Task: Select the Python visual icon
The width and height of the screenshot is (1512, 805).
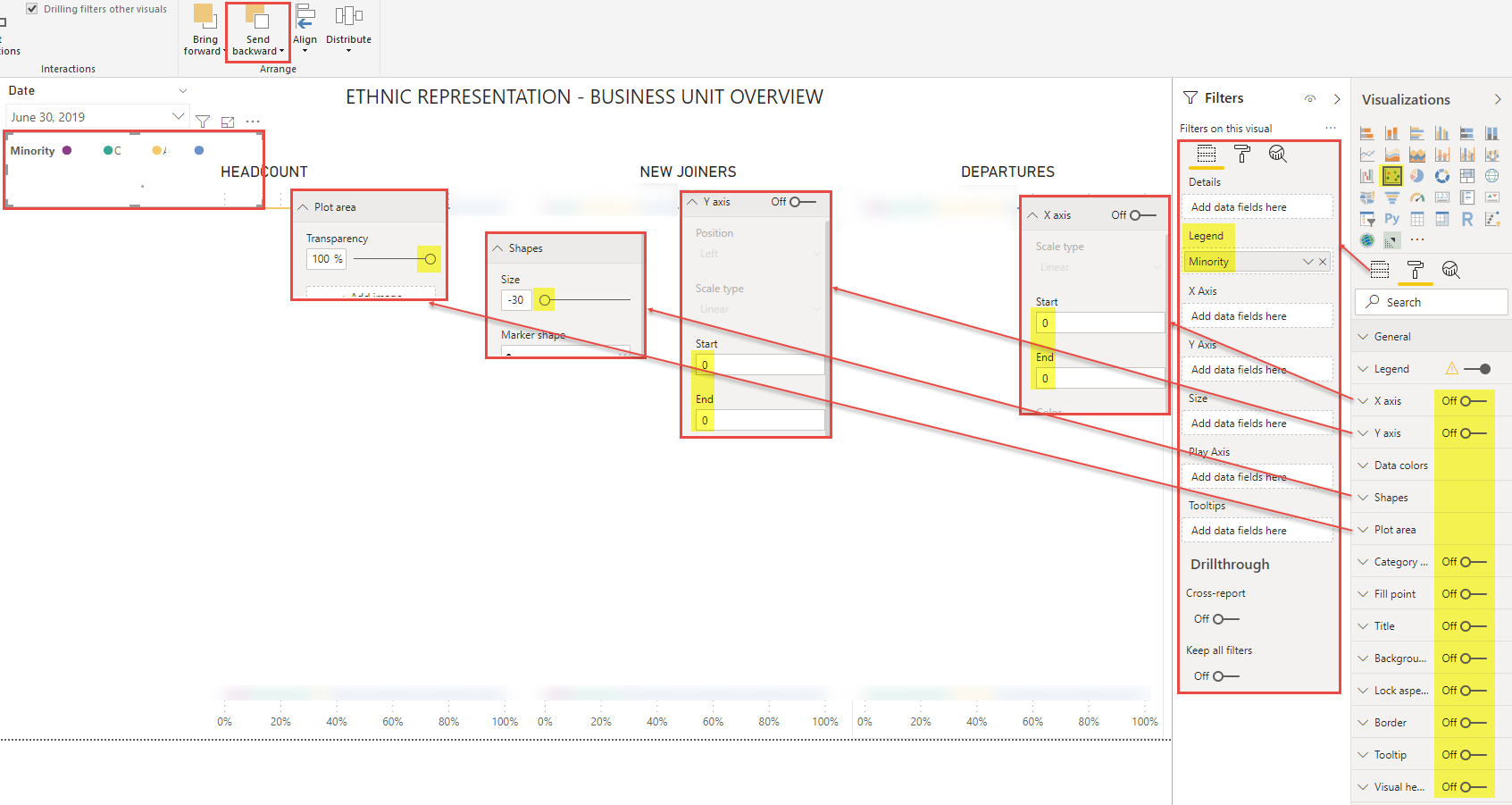Action: (1391, 219)
